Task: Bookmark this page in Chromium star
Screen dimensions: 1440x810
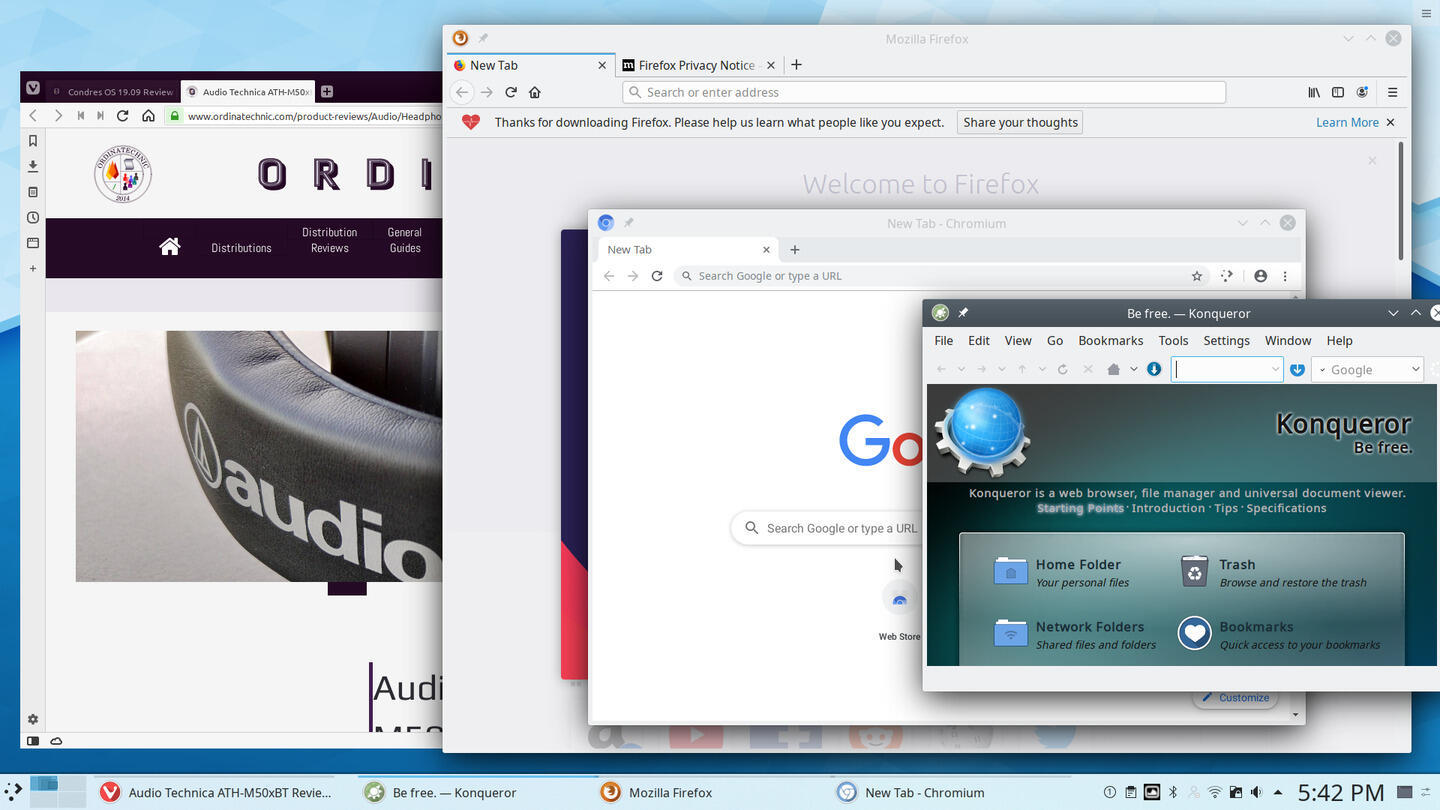Action: 1196,276
